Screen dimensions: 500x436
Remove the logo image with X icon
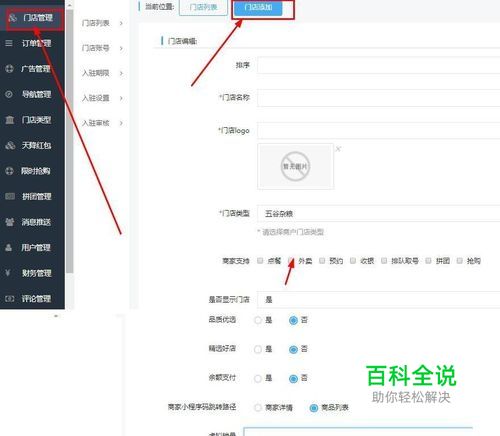pos(338,149)
